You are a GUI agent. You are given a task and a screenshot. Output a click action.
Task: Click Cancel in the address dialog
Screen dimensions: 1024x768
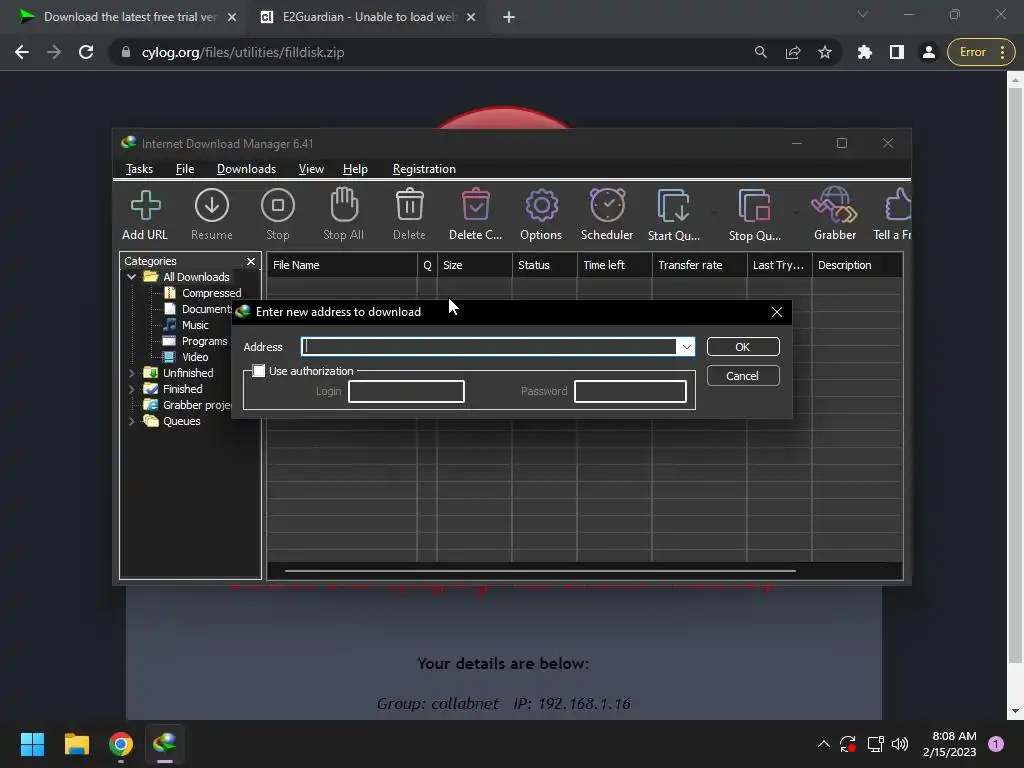743,376
